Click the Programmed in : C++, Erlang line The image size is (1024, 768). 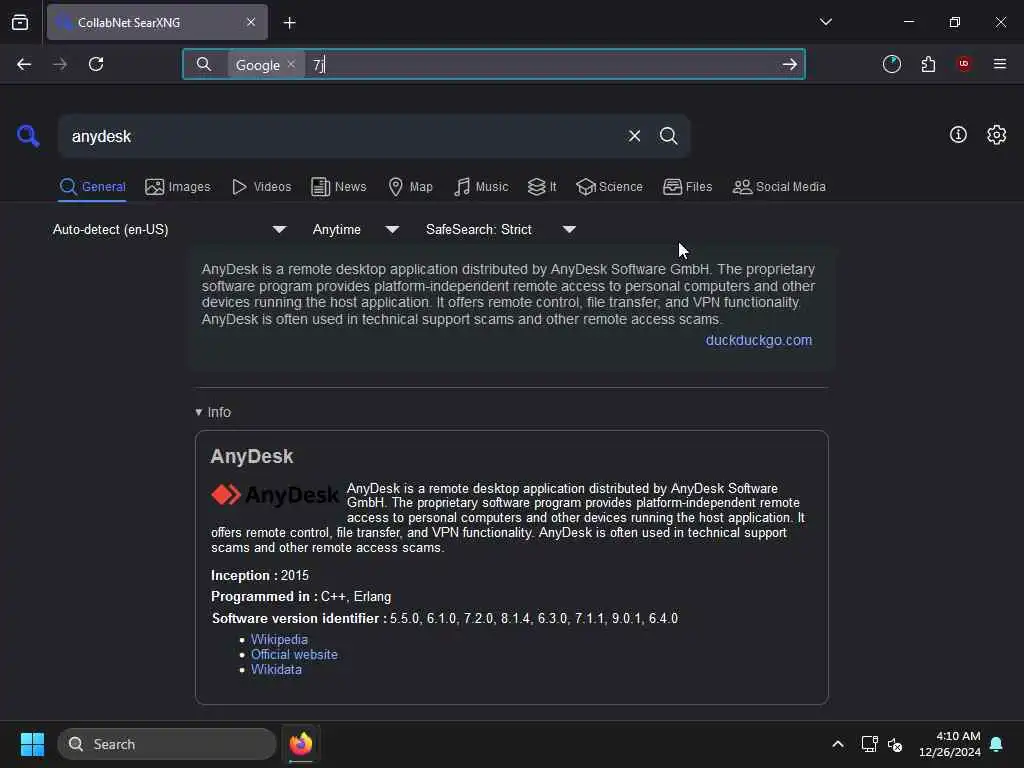click(301, 596)
